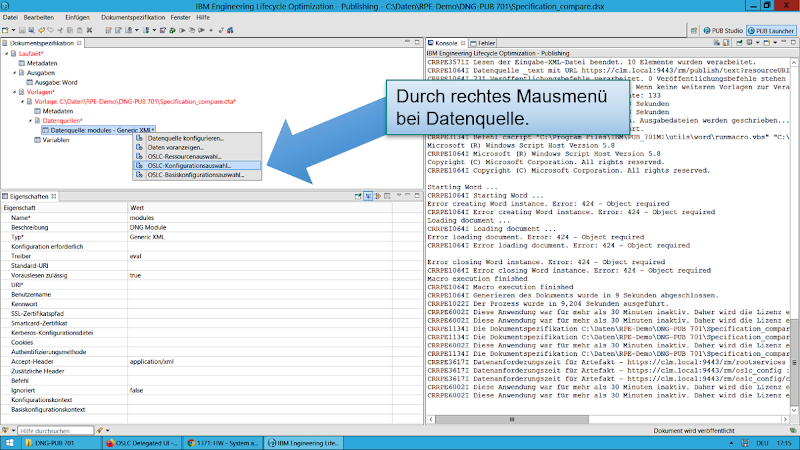Viewport: 800px width, 450px height.
Task: Close the Dokumentspezifikation view tab
Action: [x=79, y=43]
